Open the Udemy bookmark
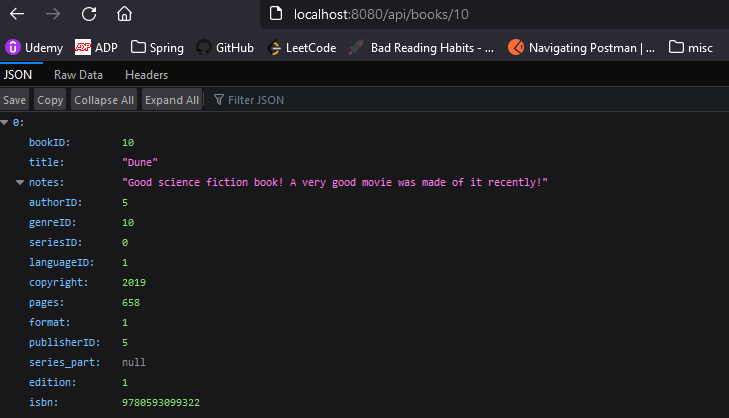The image size is (729, 418). tap(34, 47)
